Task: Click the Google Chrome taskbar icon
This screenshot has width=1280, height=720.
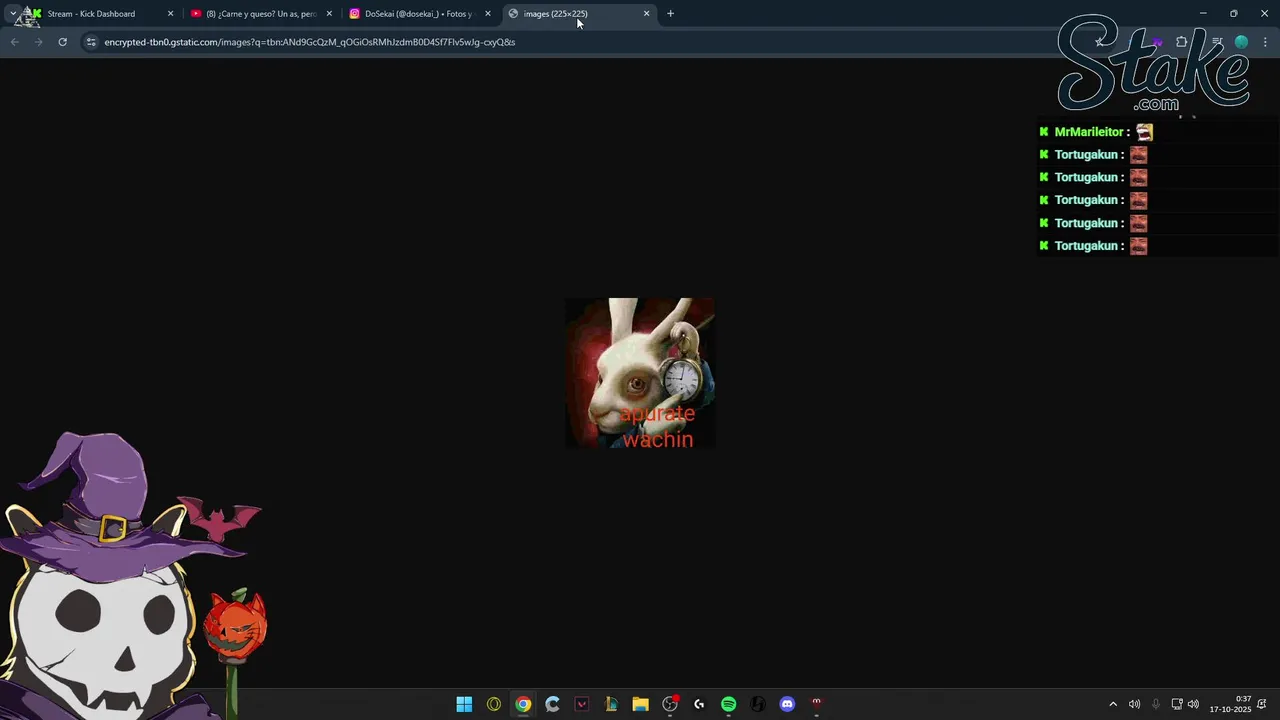Action: (x=523, y=704)
